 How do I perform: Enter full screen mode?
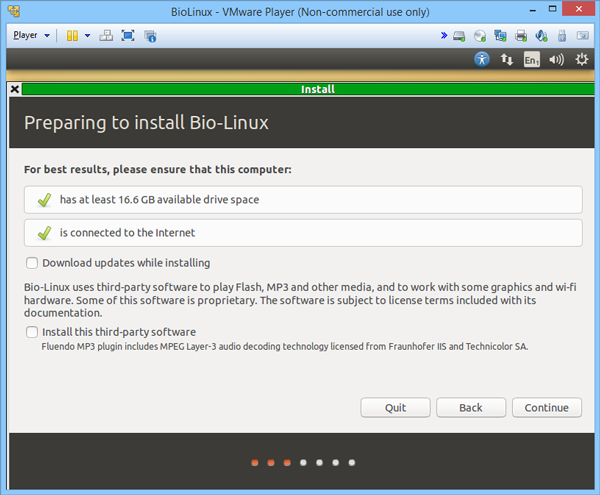point(128,35)
